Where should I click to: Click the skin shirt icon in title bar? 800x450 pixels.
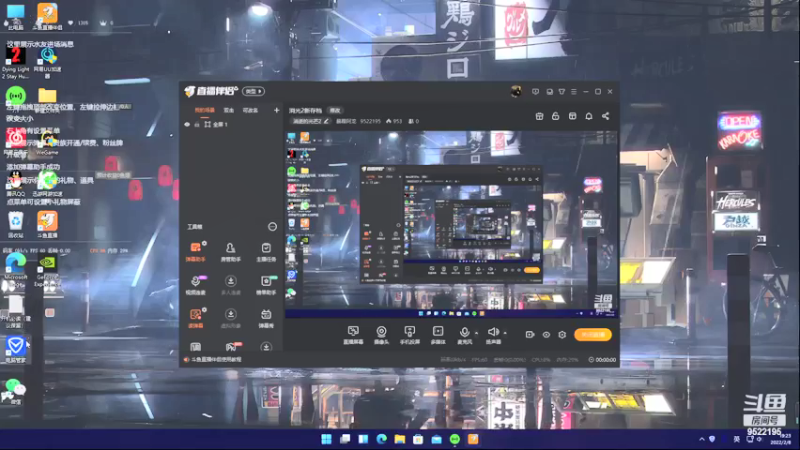point(561,92)
